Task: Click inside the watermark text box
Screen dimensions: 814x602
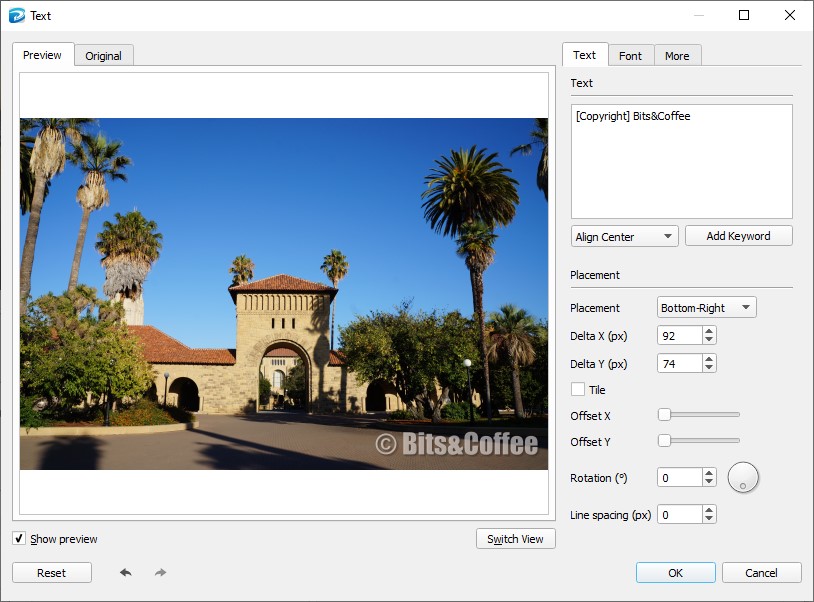Action: (682, 161)
